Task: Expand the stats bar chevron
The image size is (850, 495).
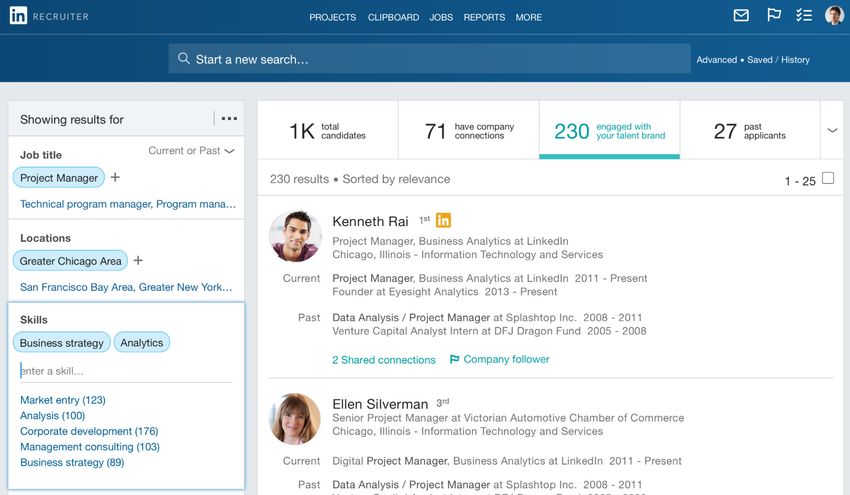Action: 832,130
